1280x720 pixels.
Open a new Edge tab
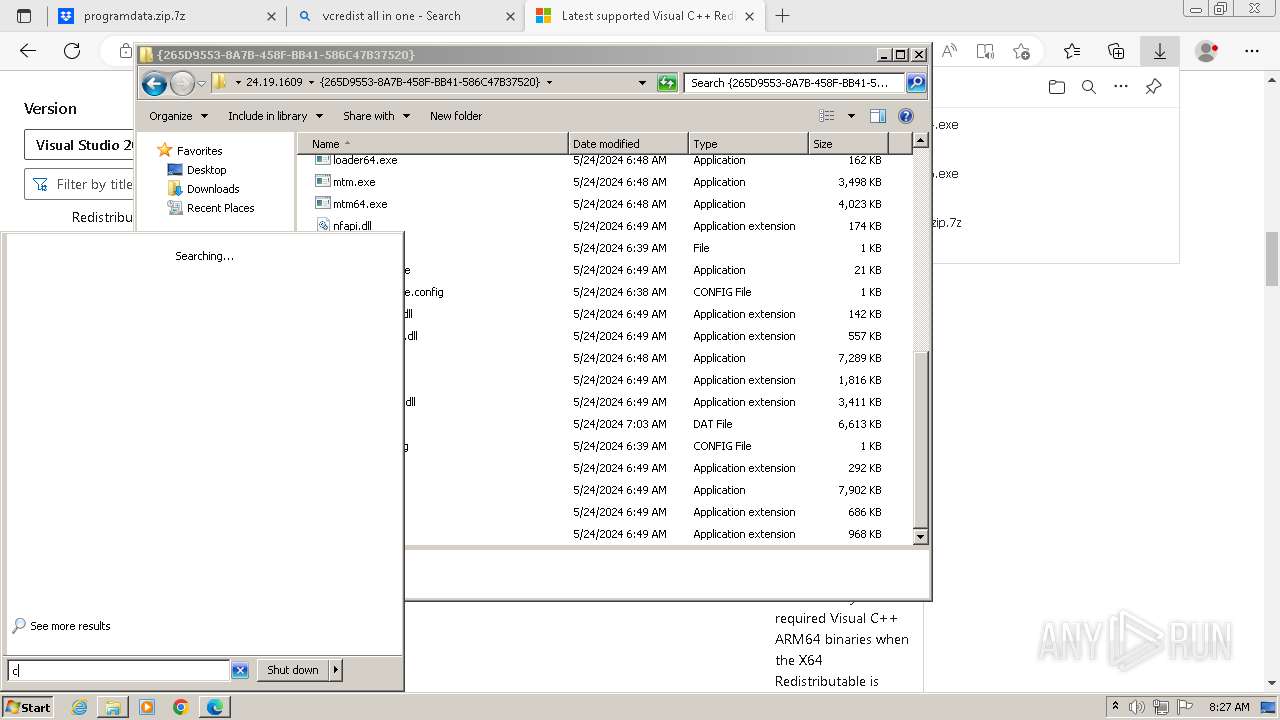point(782,16)
